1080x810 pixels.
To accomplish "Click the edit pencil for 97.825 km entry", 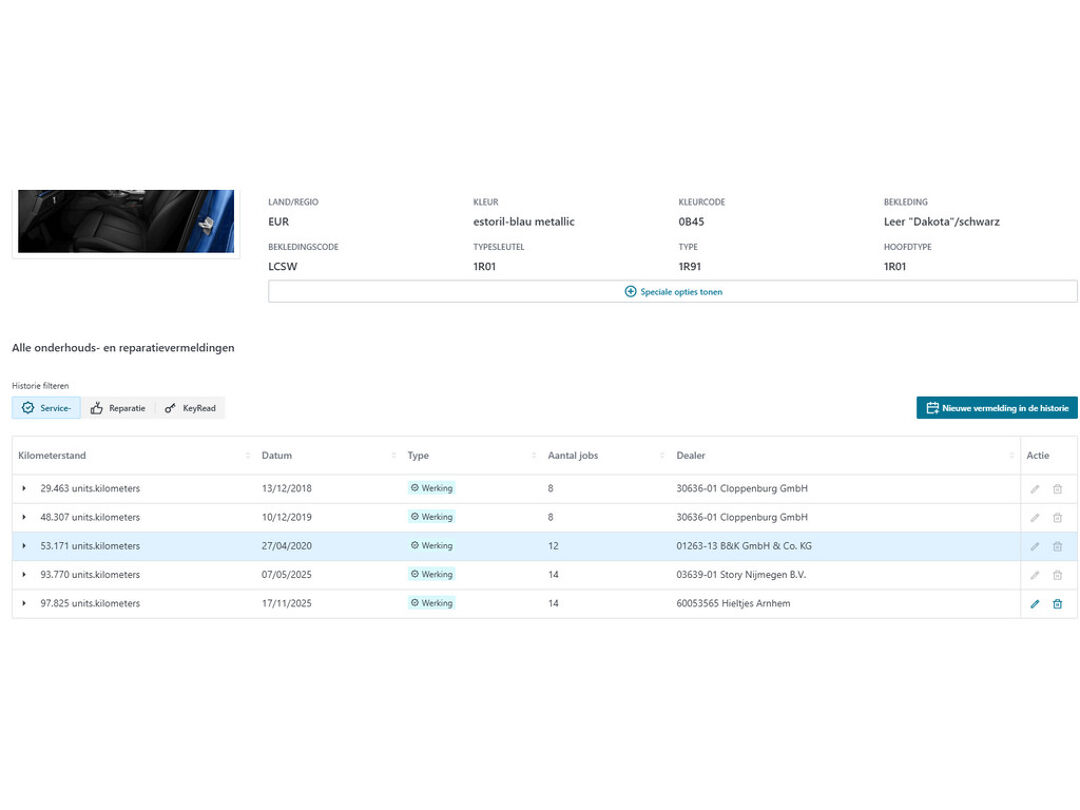I will (x=1035, y=604).
